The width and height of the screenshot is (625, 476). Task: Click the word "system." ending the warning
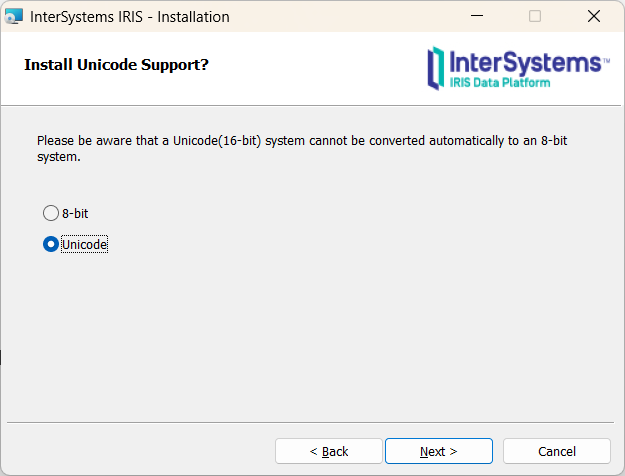tap(58, 157)
